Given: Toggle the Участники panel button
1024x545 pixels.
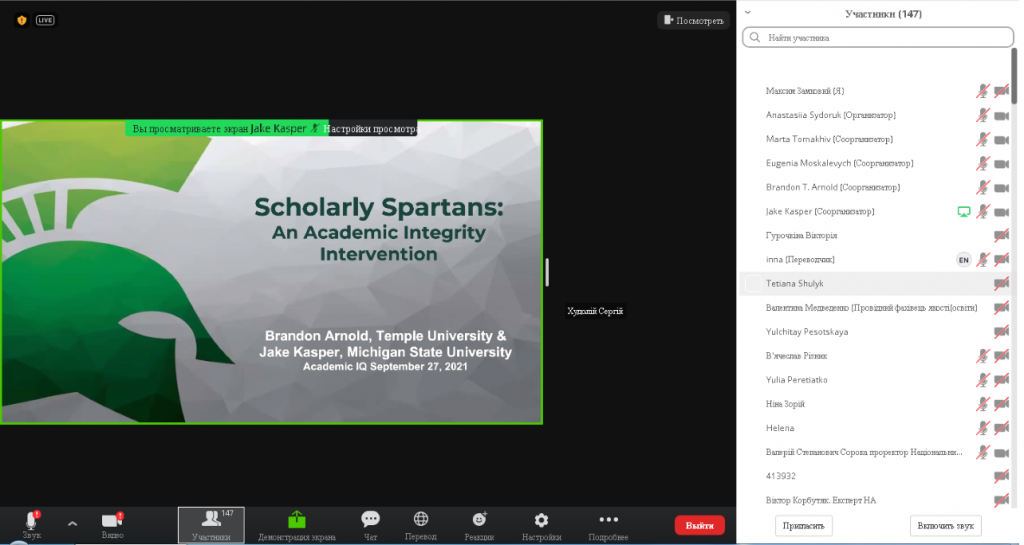Looking at the screenshot, I should [x=211, y=525].
